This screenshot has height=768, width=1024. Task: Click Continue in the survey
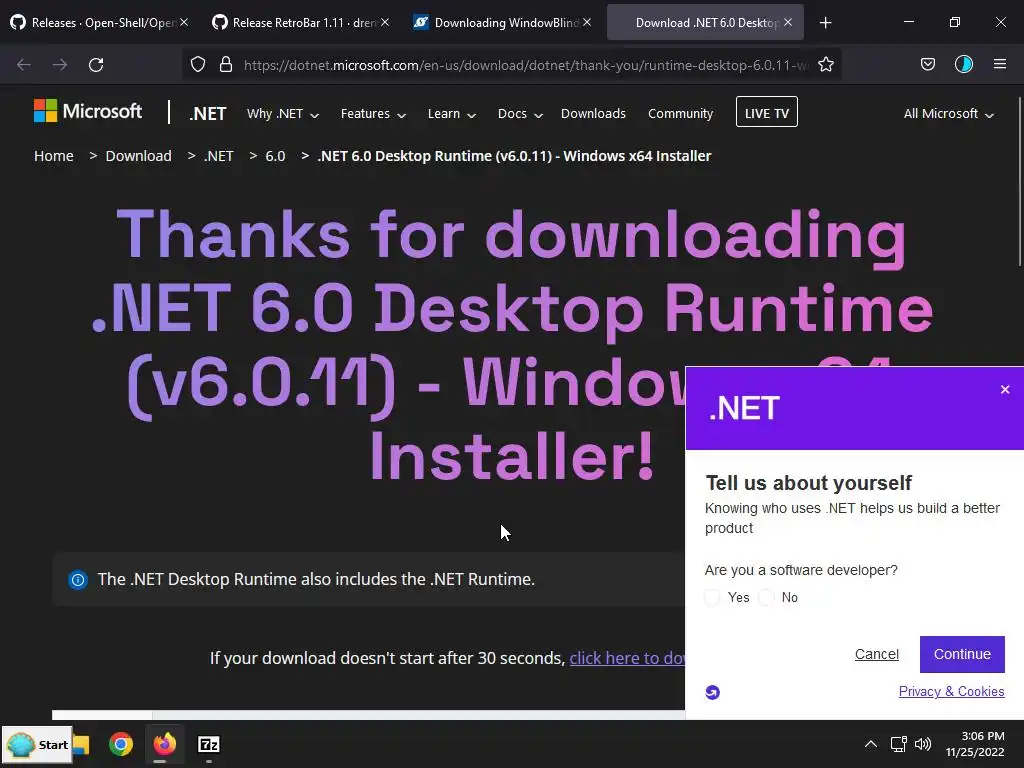click(962, 654)
